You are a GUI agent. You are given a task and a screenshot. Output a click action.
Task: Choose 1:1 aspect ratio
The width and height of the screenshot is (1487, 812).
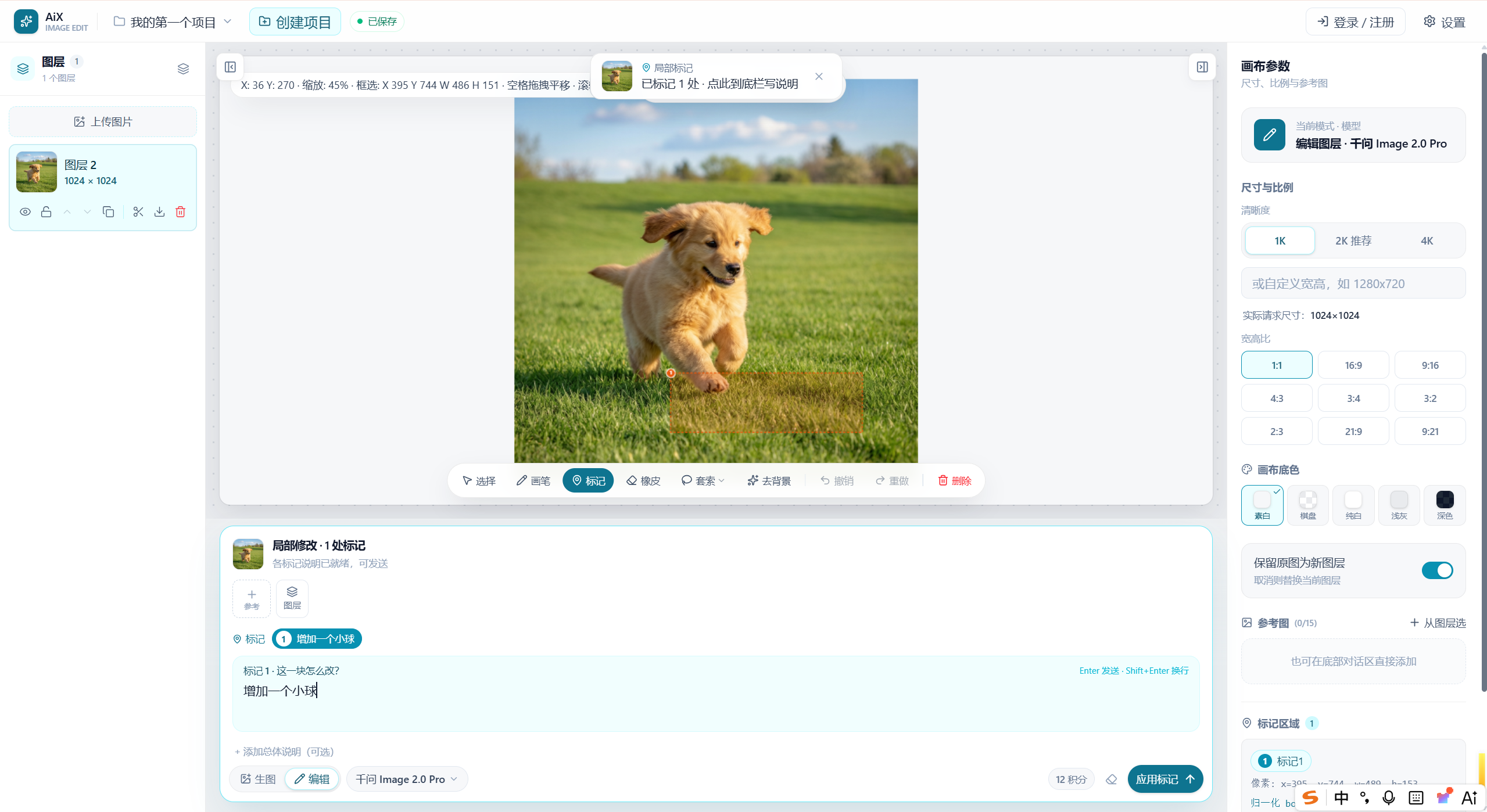1277,365
